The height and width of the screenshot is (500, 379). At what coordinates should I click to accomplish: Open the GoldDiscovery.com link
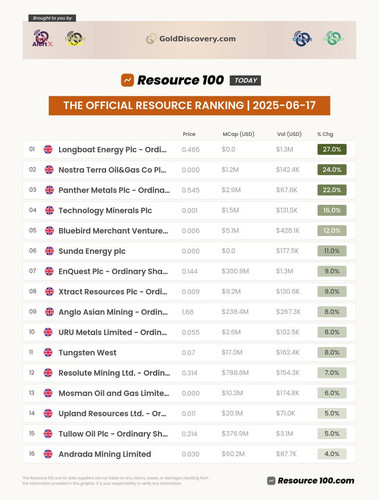(191, 39)
